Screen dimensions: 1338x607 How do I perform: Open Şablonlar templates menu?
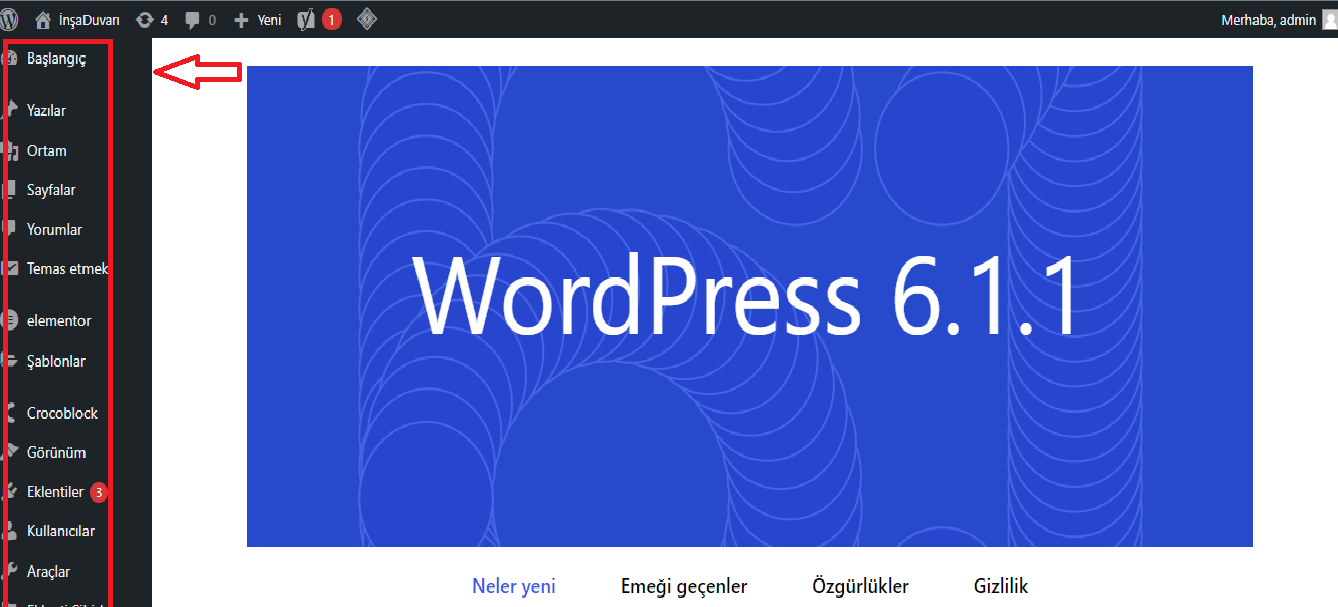(x=56, y=362)
